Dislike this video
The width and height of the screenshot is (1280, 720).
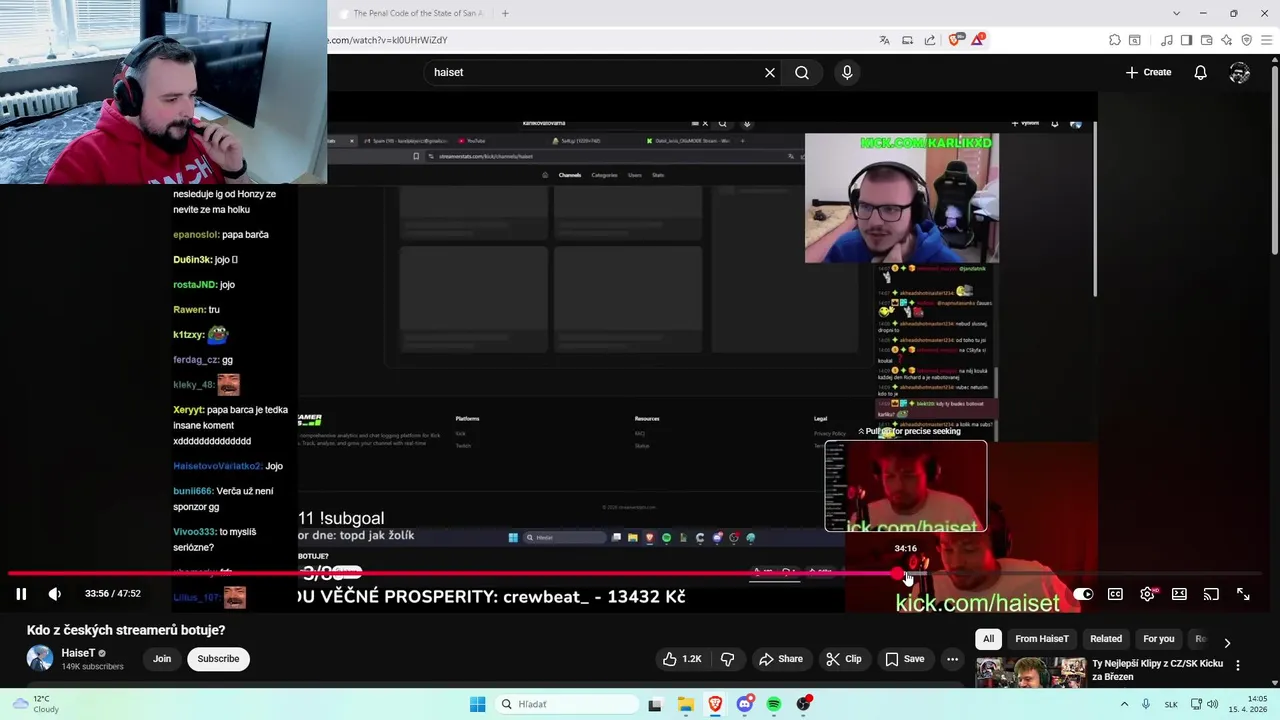pyautogui.click(x=727, y=659)
